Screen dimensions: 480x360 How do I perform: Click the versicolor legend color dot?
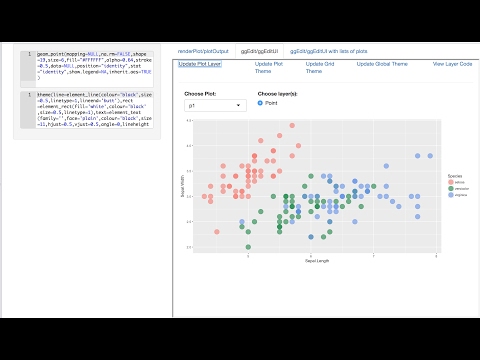pos(451,189)
